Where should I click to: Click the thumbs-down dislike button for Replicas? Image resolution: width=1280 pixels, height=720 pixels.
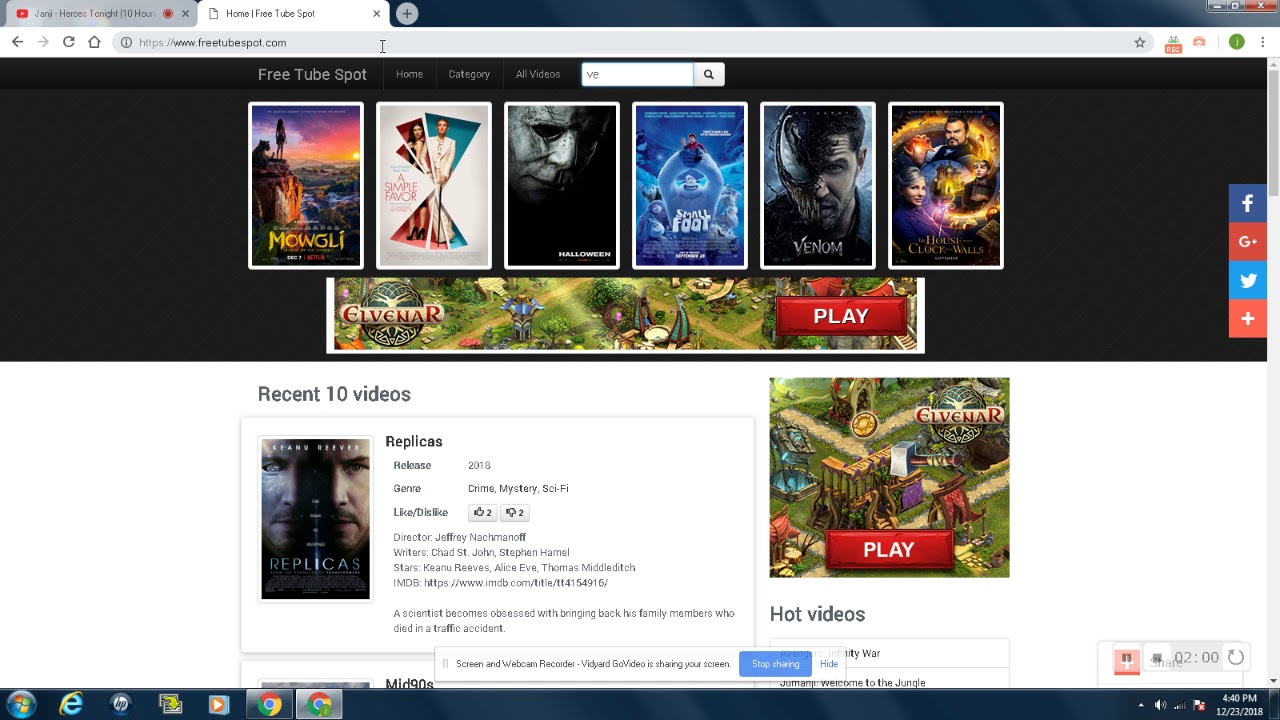(x=514, y=512)
